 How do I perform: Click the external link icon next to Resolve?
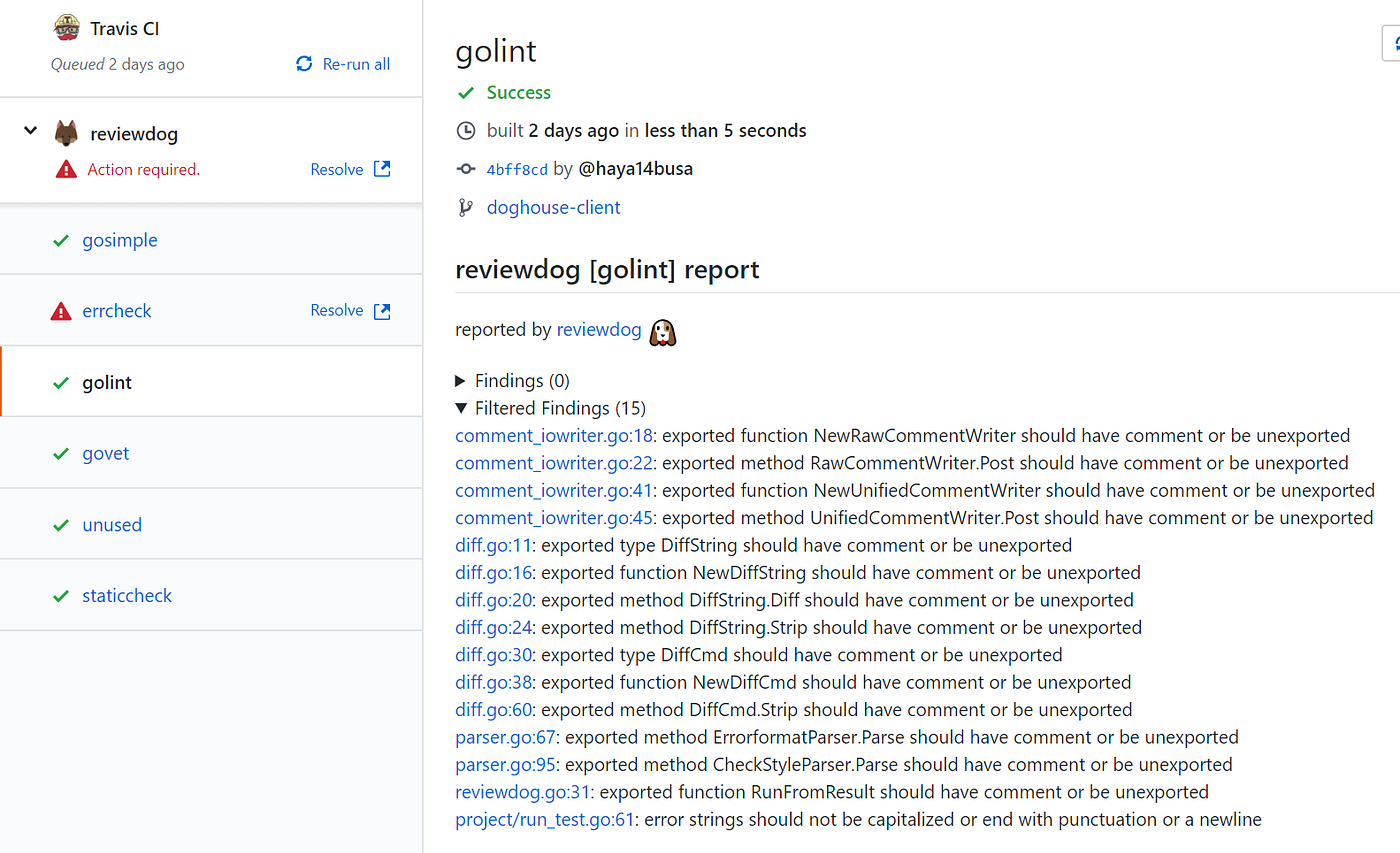(382, 169)
